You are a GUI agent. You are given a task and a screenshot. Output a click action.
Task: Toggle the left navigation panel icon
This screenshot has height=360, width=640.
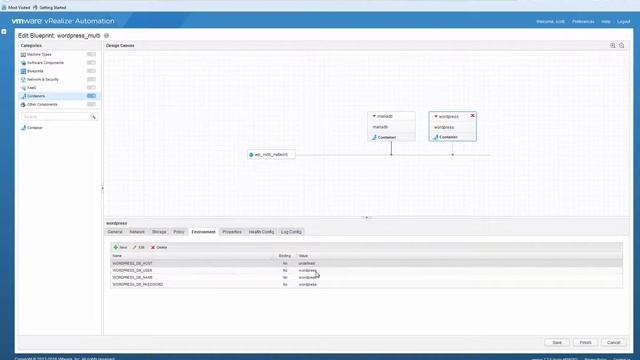click(x=4, y=31)
